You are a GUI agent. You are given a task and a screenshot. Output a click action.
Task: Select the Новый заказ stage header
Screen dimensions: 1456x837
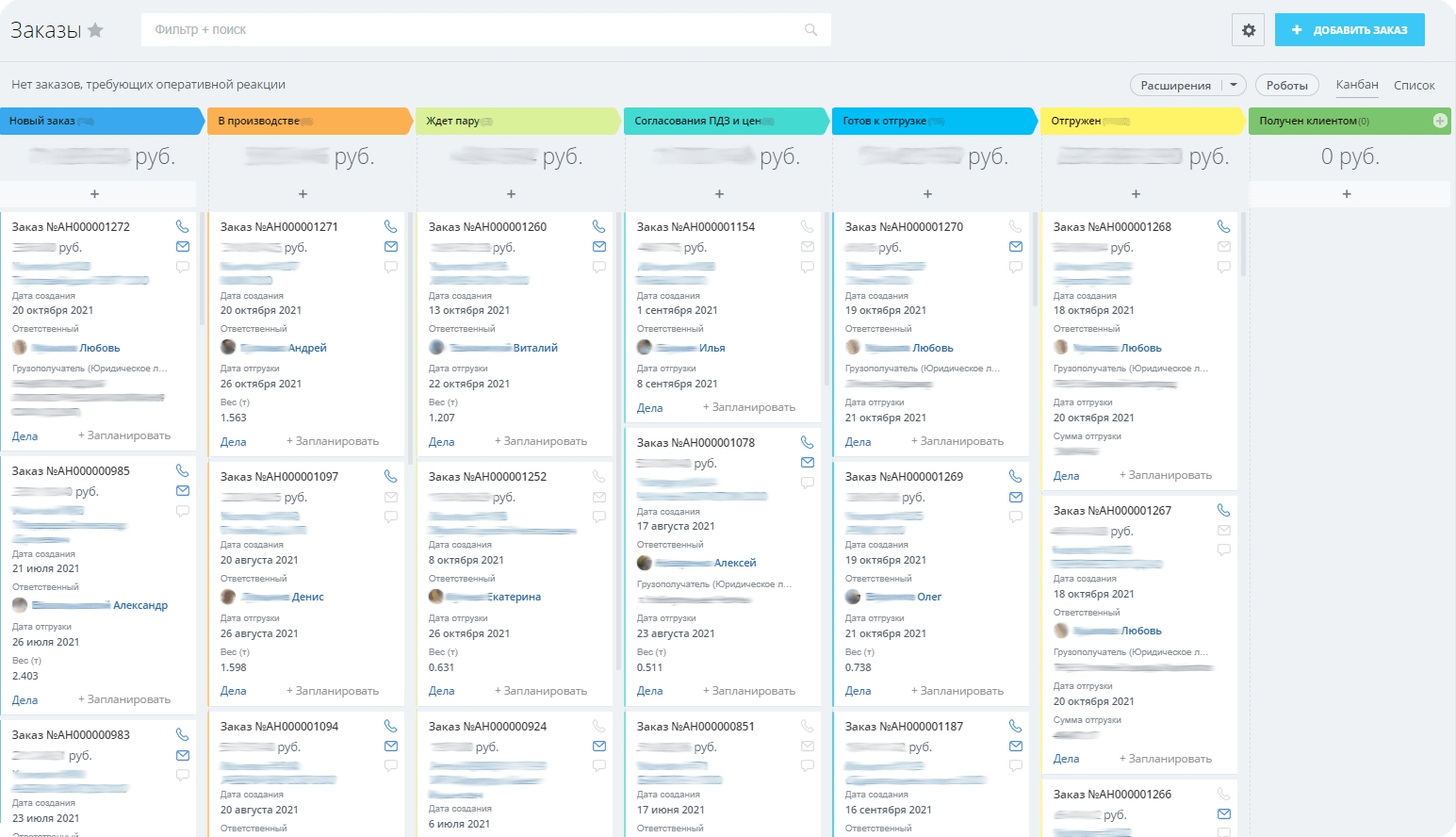(x=102, y=121)
